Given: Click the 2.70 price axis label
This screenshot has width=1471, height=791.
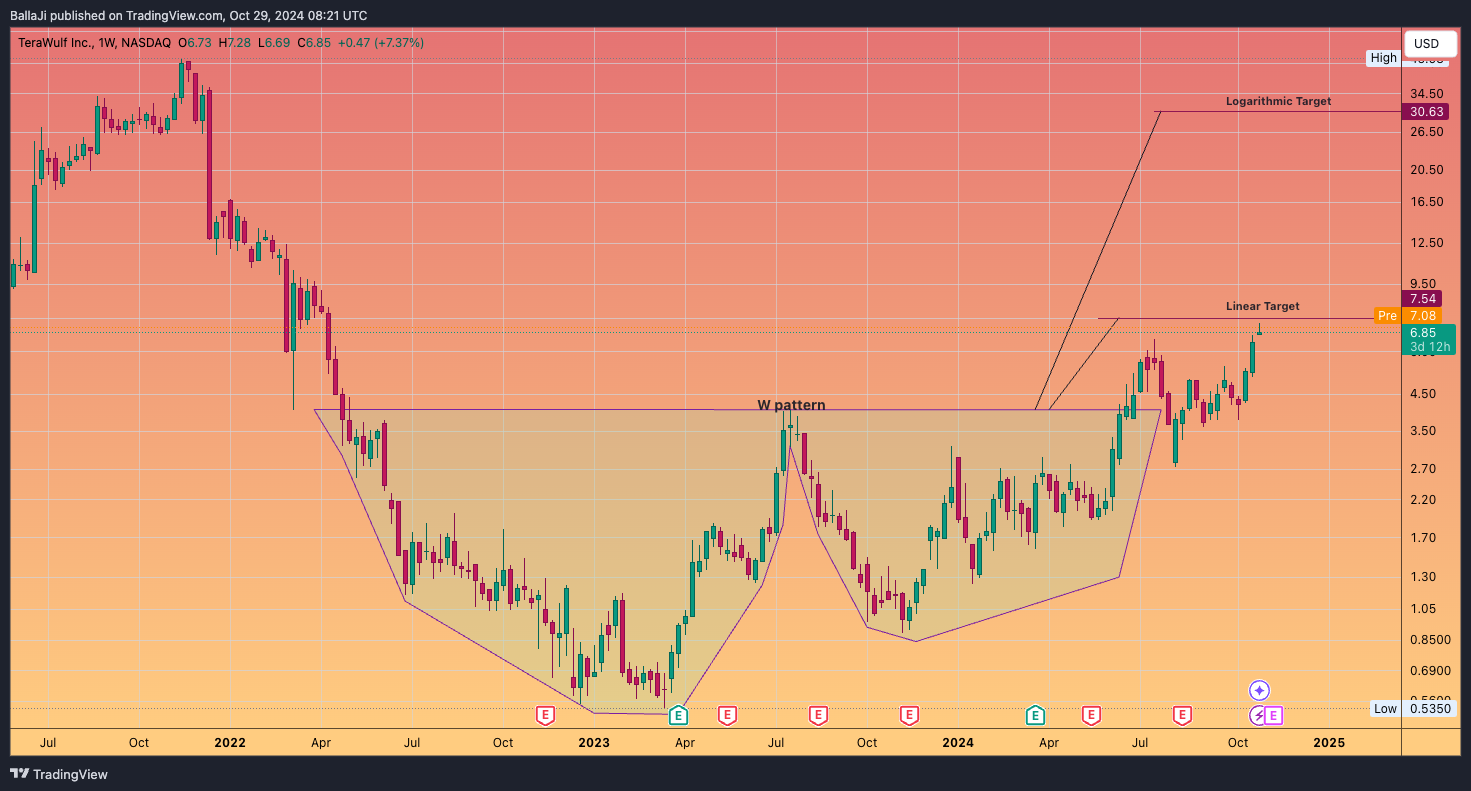Looking at the screenshot, I should click(1423, 469).
